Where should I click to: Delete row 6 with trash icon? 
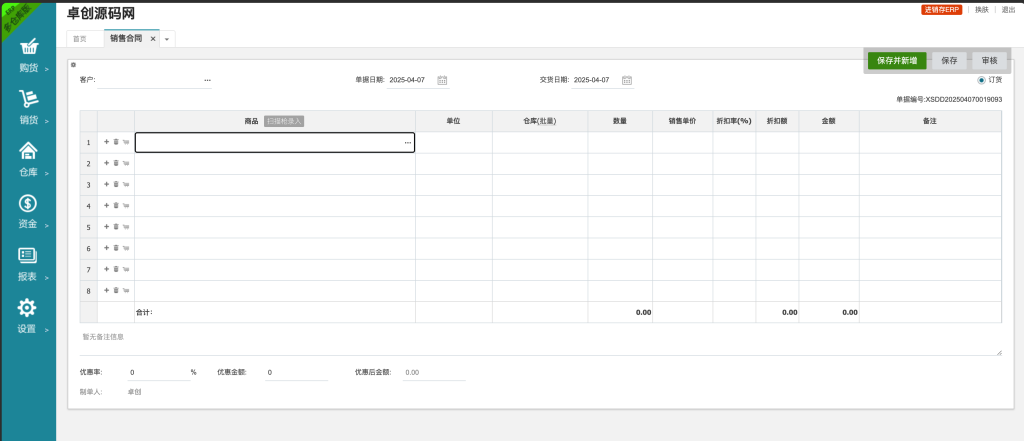[x=116, y=248]
